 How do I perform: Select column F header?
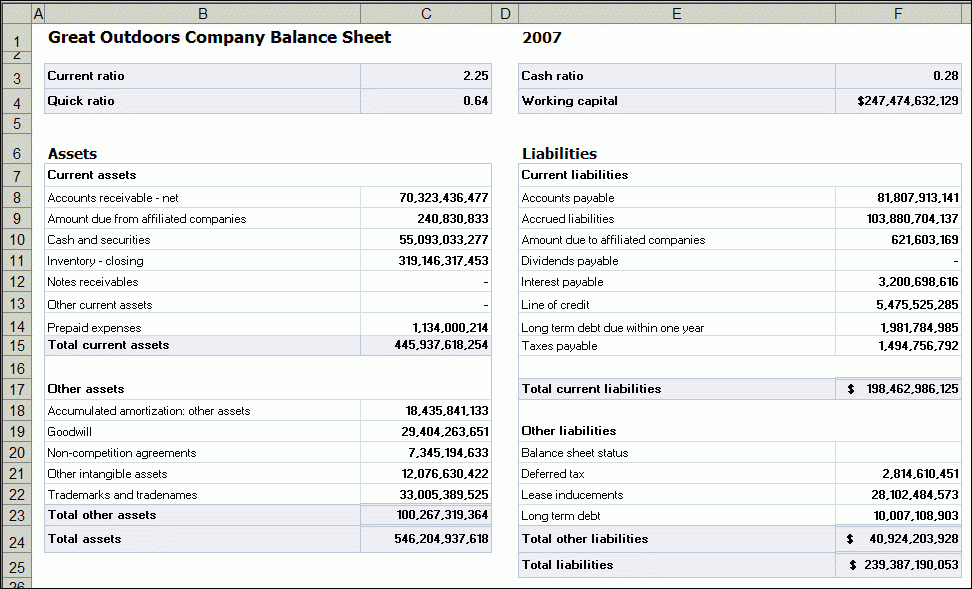click(x=896, y=13)
